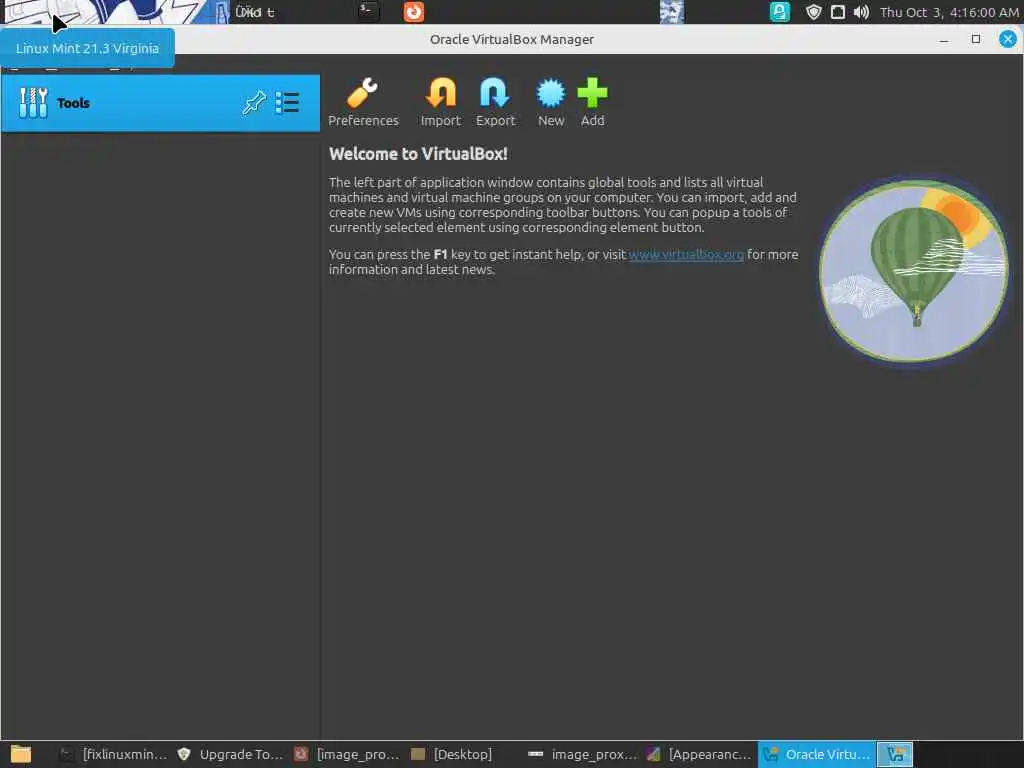The height and width of the screenshot is (768, 1024).
Task: Click the Export appliance icon
Action: point(495,103)
